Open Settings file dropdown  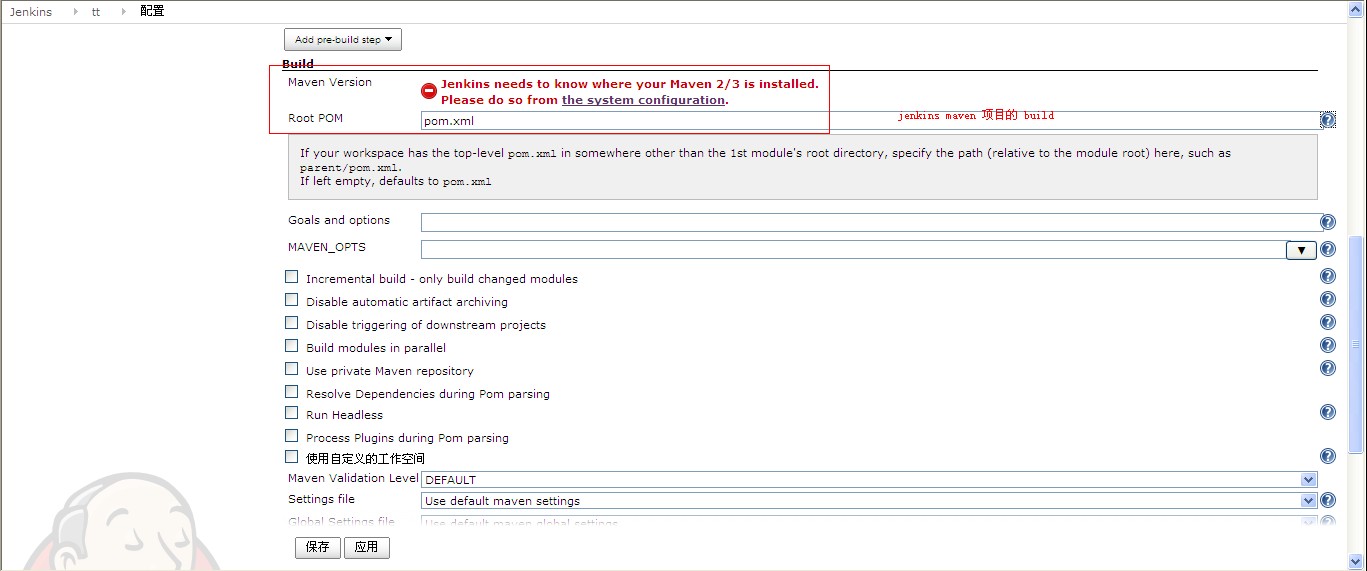point(869,501)
